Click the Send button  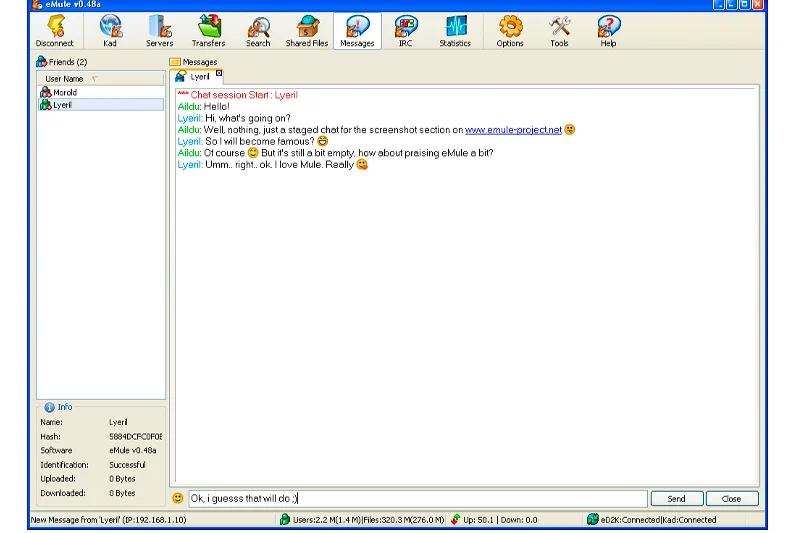coord(676,498)
